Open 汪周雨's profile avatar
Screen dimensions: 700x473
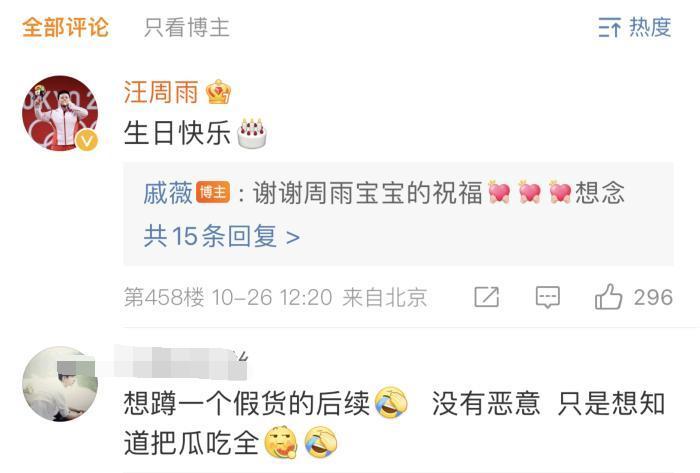(x=60, y=113)
